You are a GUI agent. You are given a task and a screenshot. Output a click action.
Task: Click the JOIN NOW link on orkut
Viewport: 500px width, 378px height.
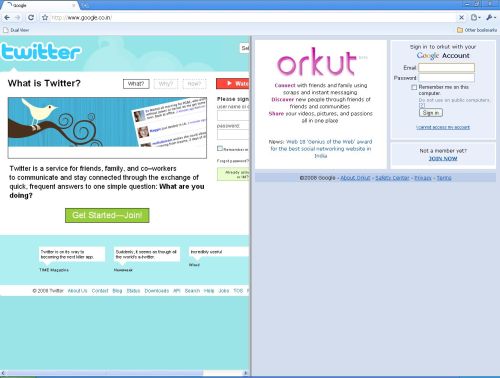[443, 158]
